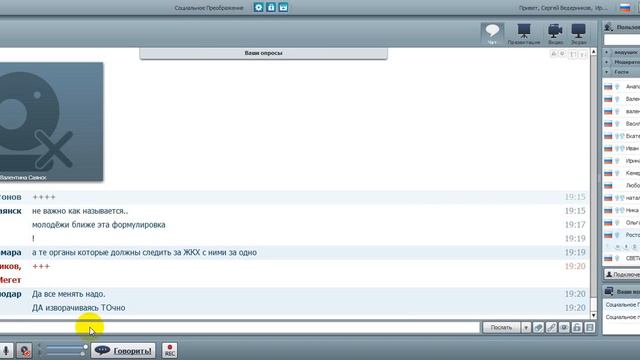Click the Послать send button
This screenshot has width=640, height=360.
pyautogui.click(x=501, y=327)
